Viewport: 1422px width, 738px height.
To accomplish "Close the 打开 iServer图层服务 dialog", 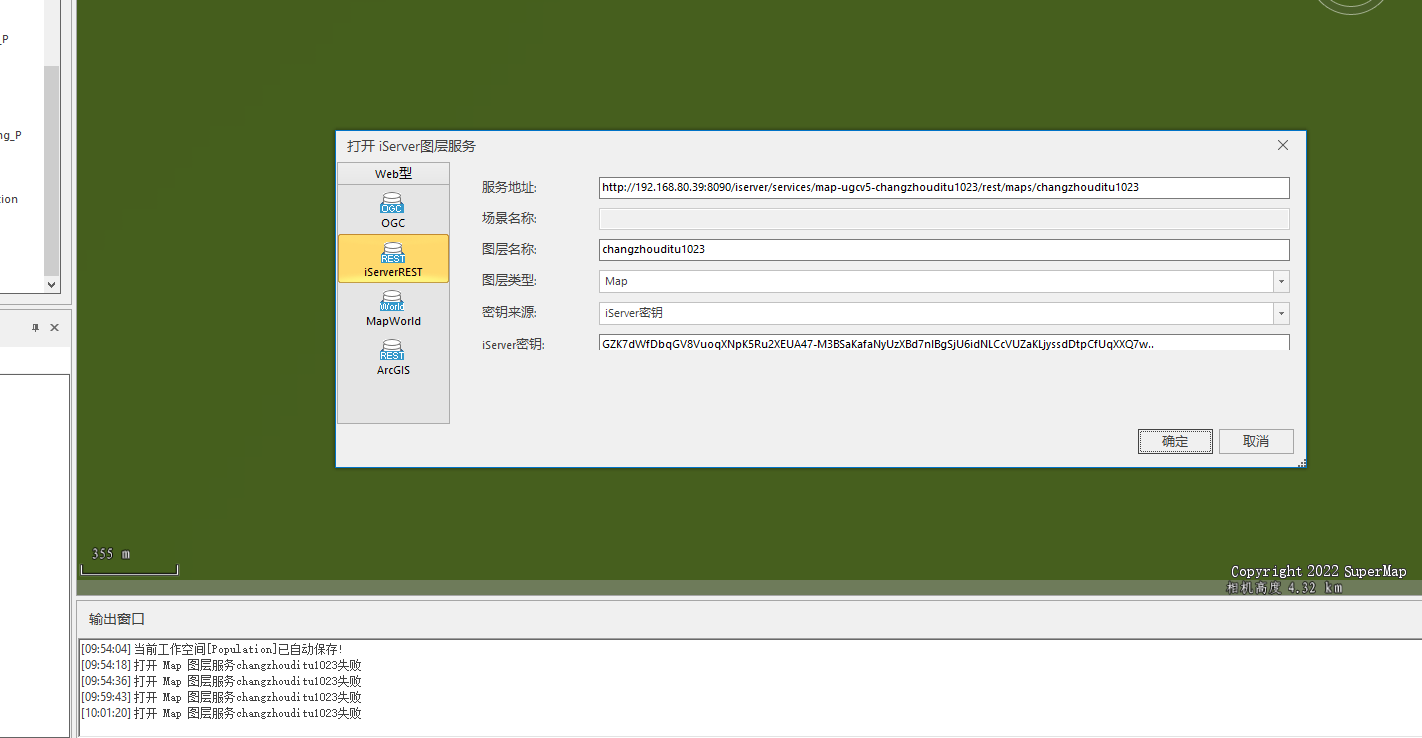I will click(1283, 146).
